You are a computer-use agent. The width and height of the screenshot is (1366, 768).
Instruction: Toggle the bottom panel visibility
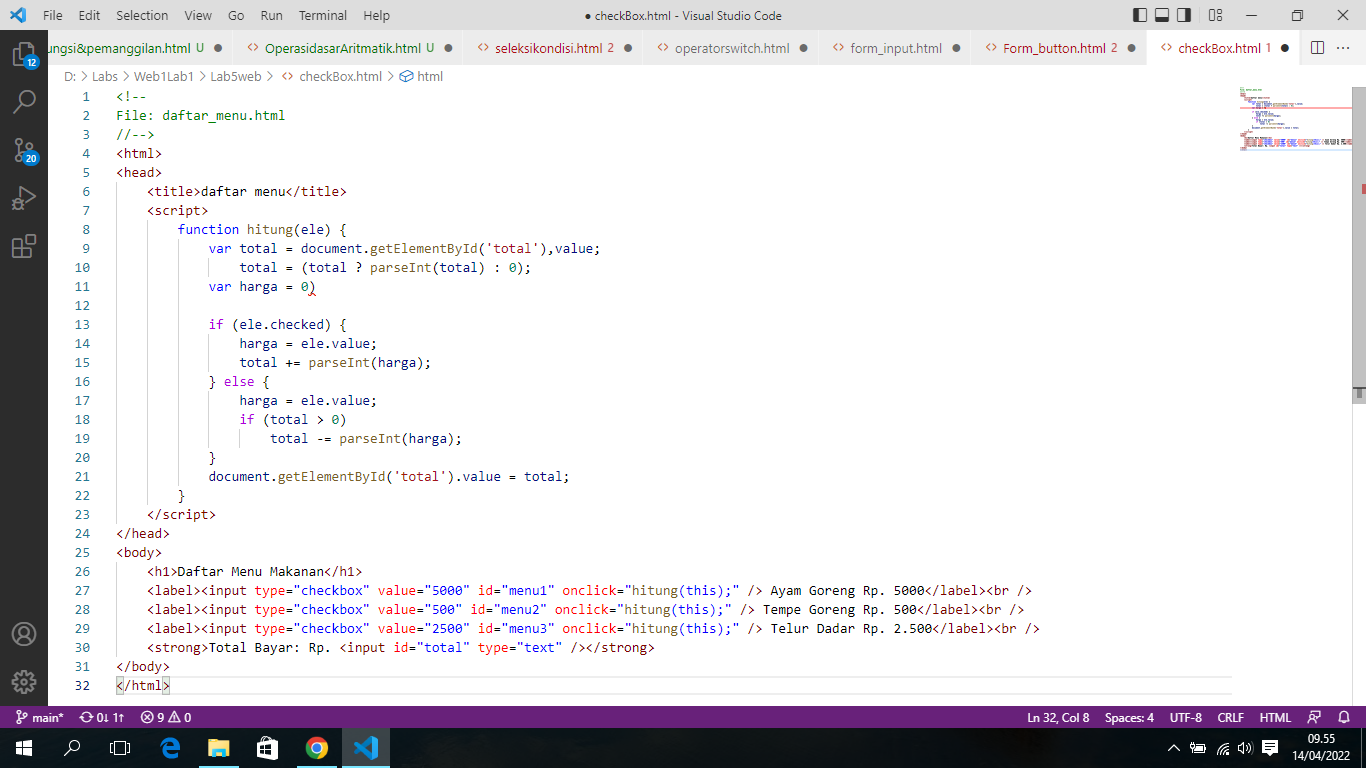pos(1162,15)
